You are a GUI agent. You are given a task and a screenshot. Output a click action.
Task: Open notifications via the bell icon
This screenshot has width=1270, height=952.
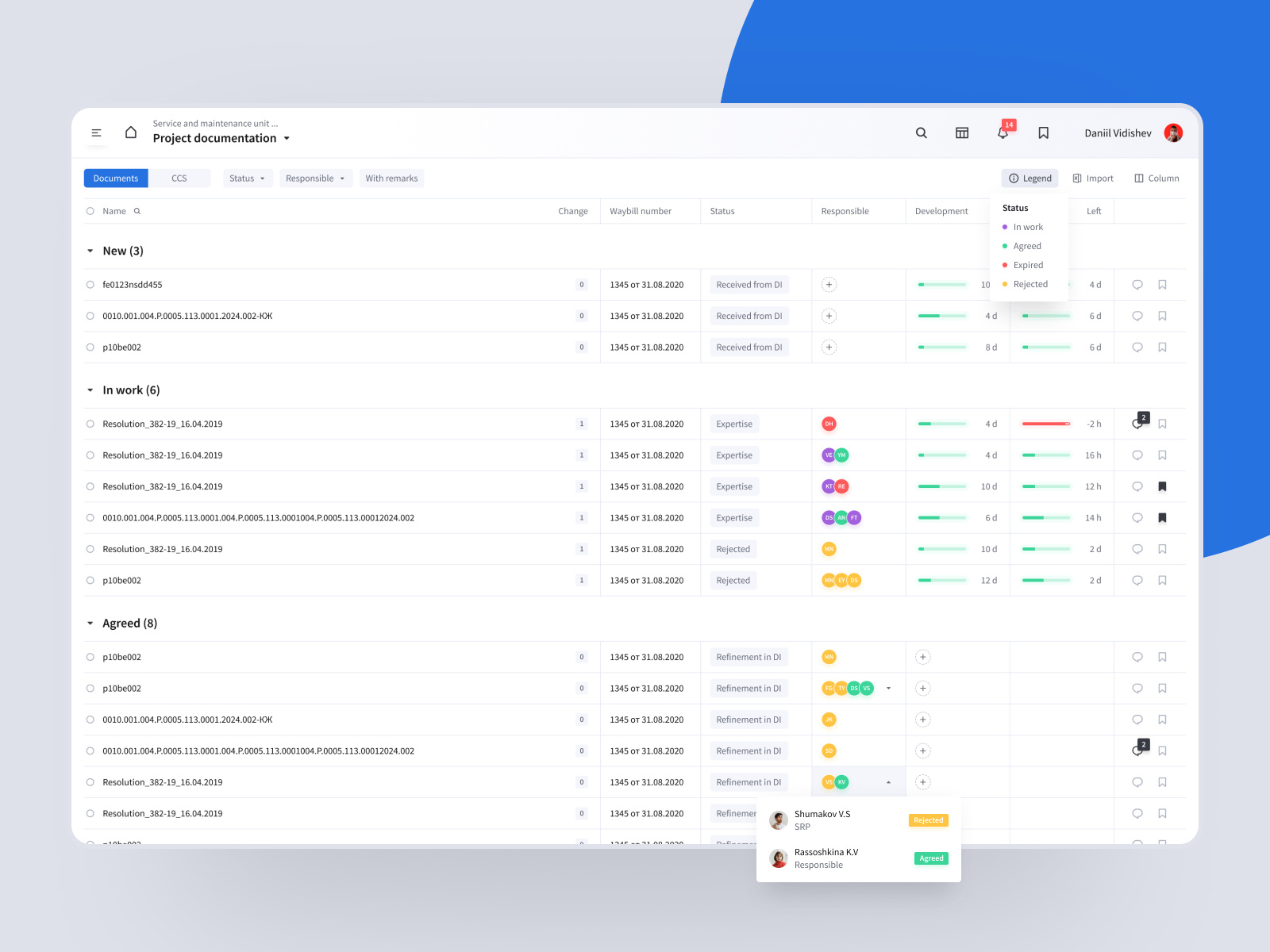tap(1003, 133)
